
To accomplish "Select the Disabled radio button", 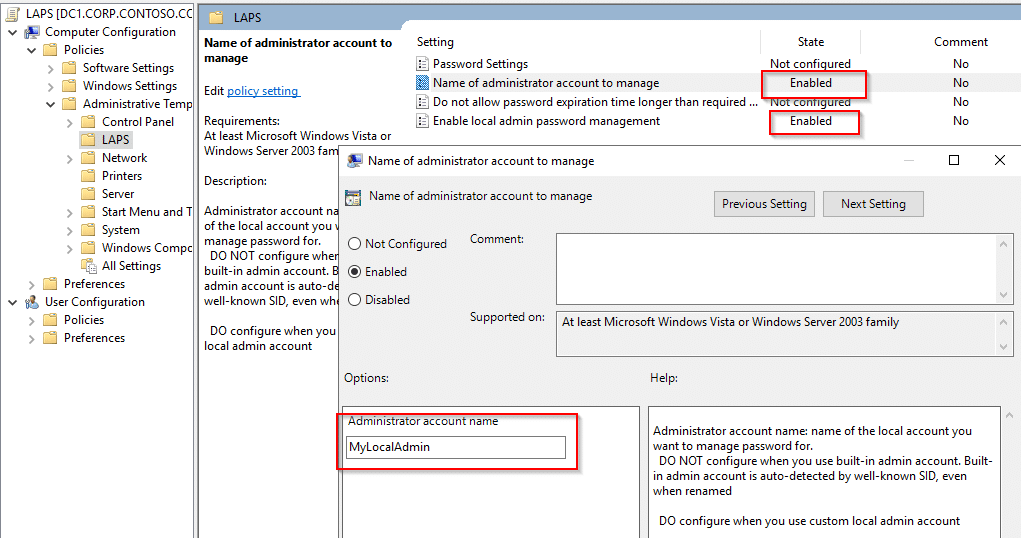I will (354, 300).
